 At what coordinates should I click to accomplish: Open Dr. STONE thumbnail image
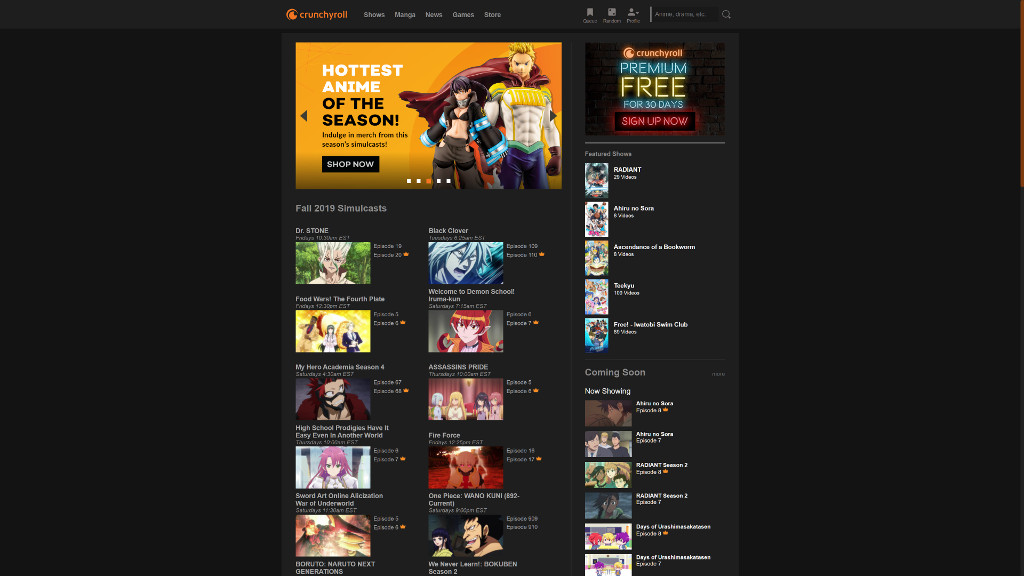pyautogui.click(x=333, y=263)
